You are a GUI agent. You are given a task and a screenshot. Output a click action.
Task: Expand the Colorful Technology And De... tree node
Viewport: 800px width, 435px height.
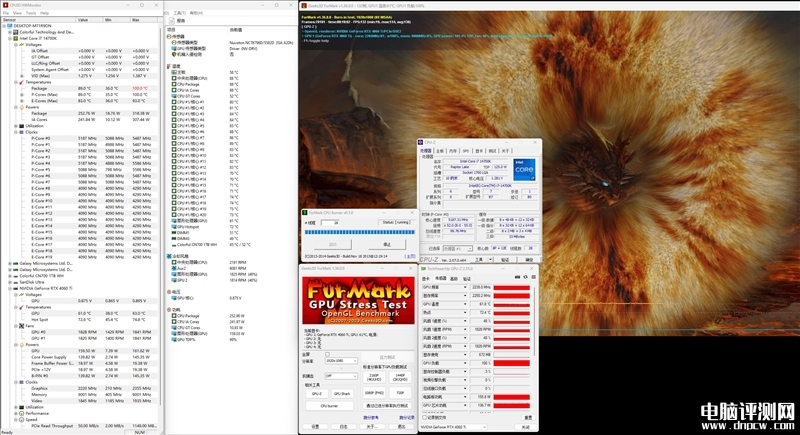click(10, 32)
